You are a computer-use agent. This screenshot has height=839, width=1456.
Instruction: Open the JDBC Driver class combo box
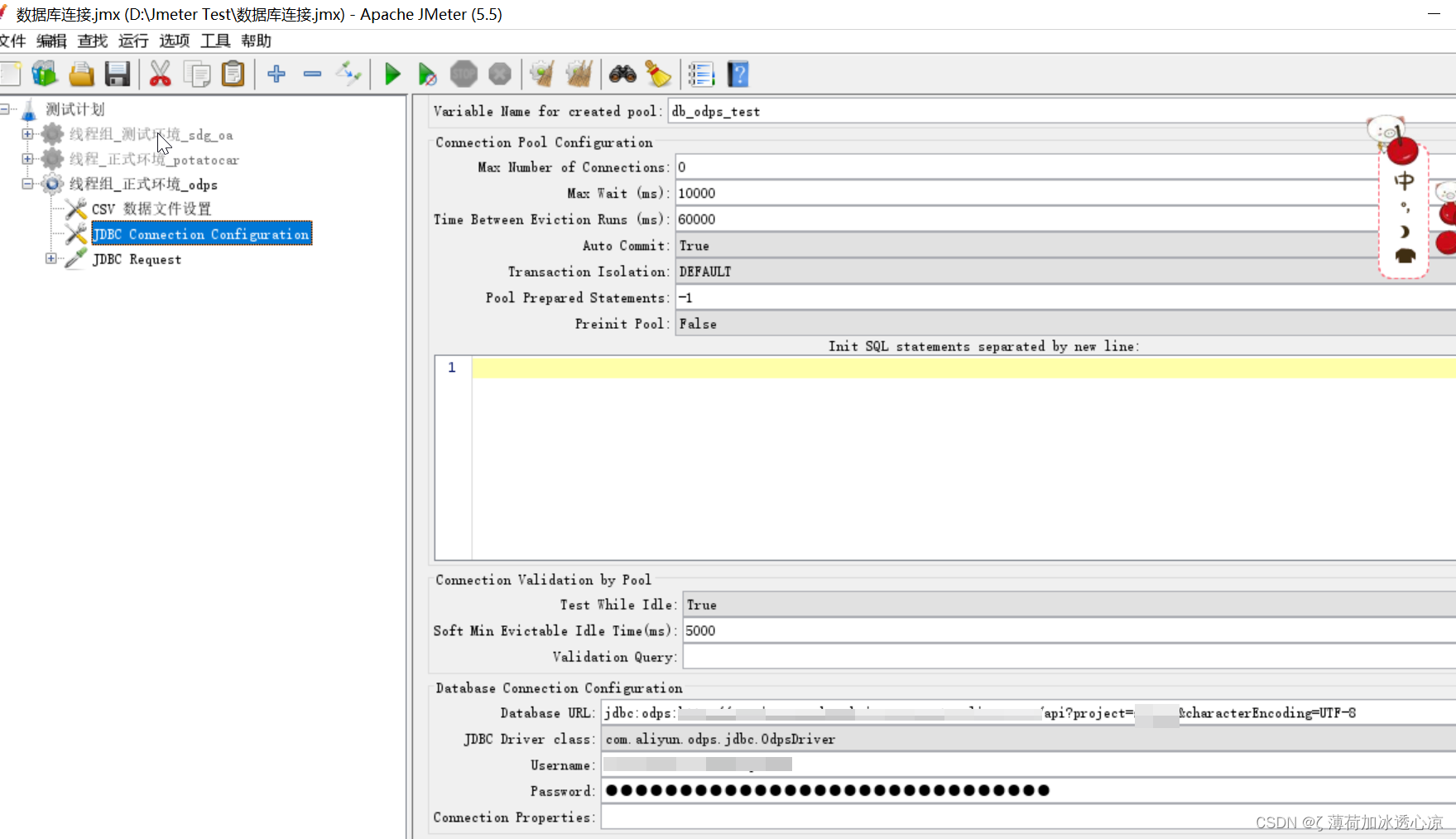1028,739
